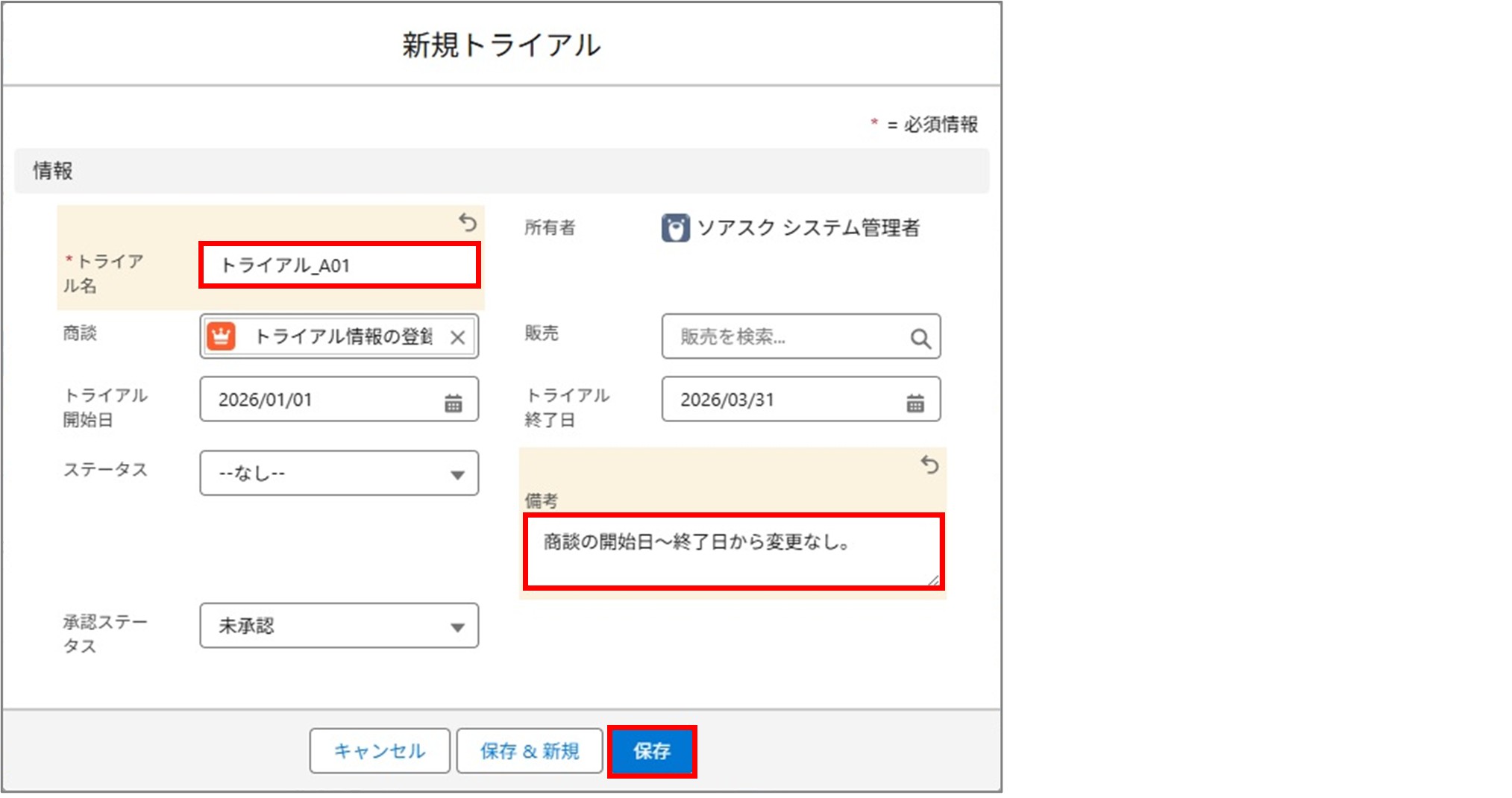Click the 保存 button
This screenshot has height=798, width=1512.
[x=653, y=751]
